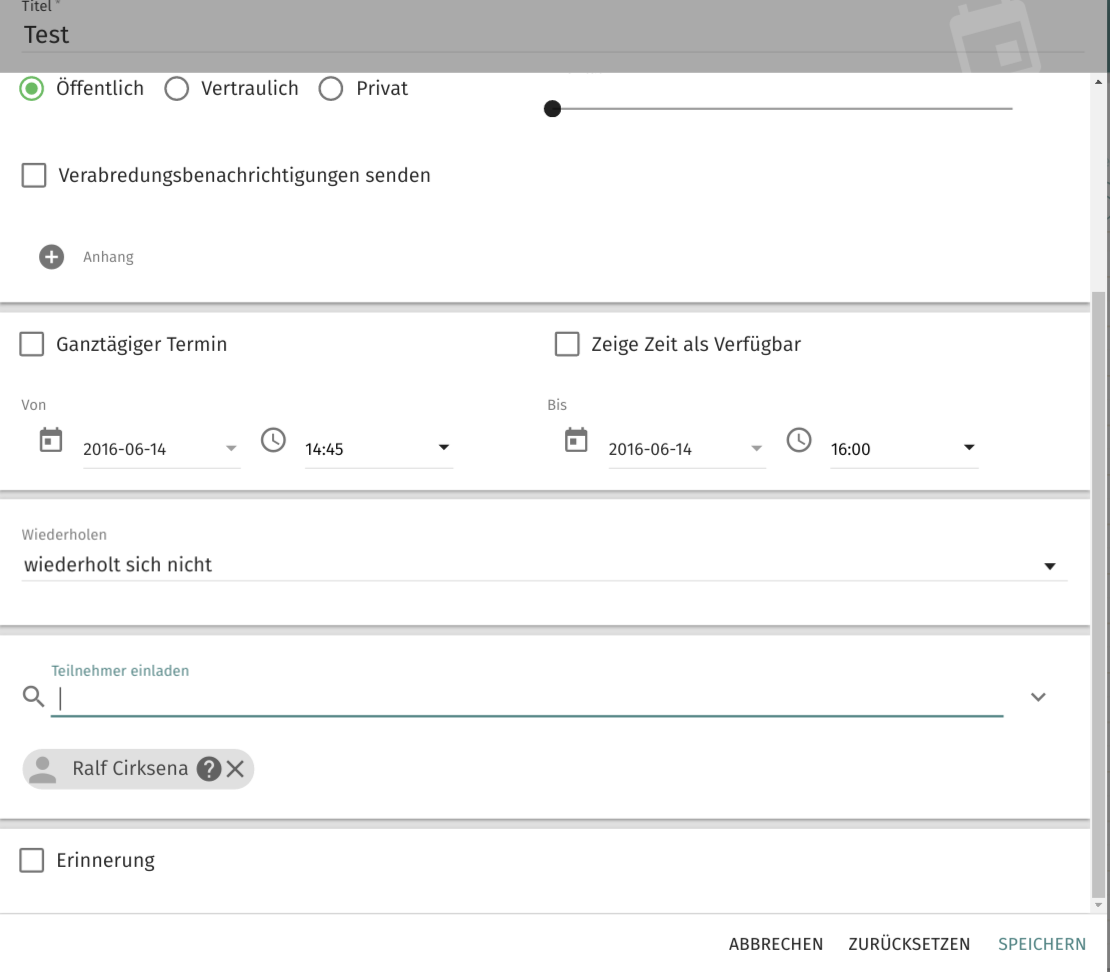This screenshot has width=1110, height=972.
Task: Click the clock icon beside 16:00
Action: 799,440
